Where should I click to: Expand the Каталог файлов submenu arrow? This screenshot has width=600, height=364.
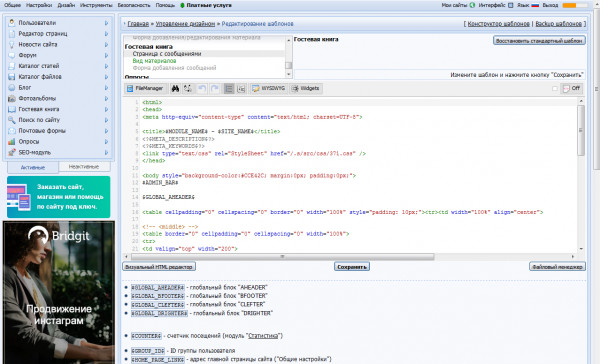(106, 77)
